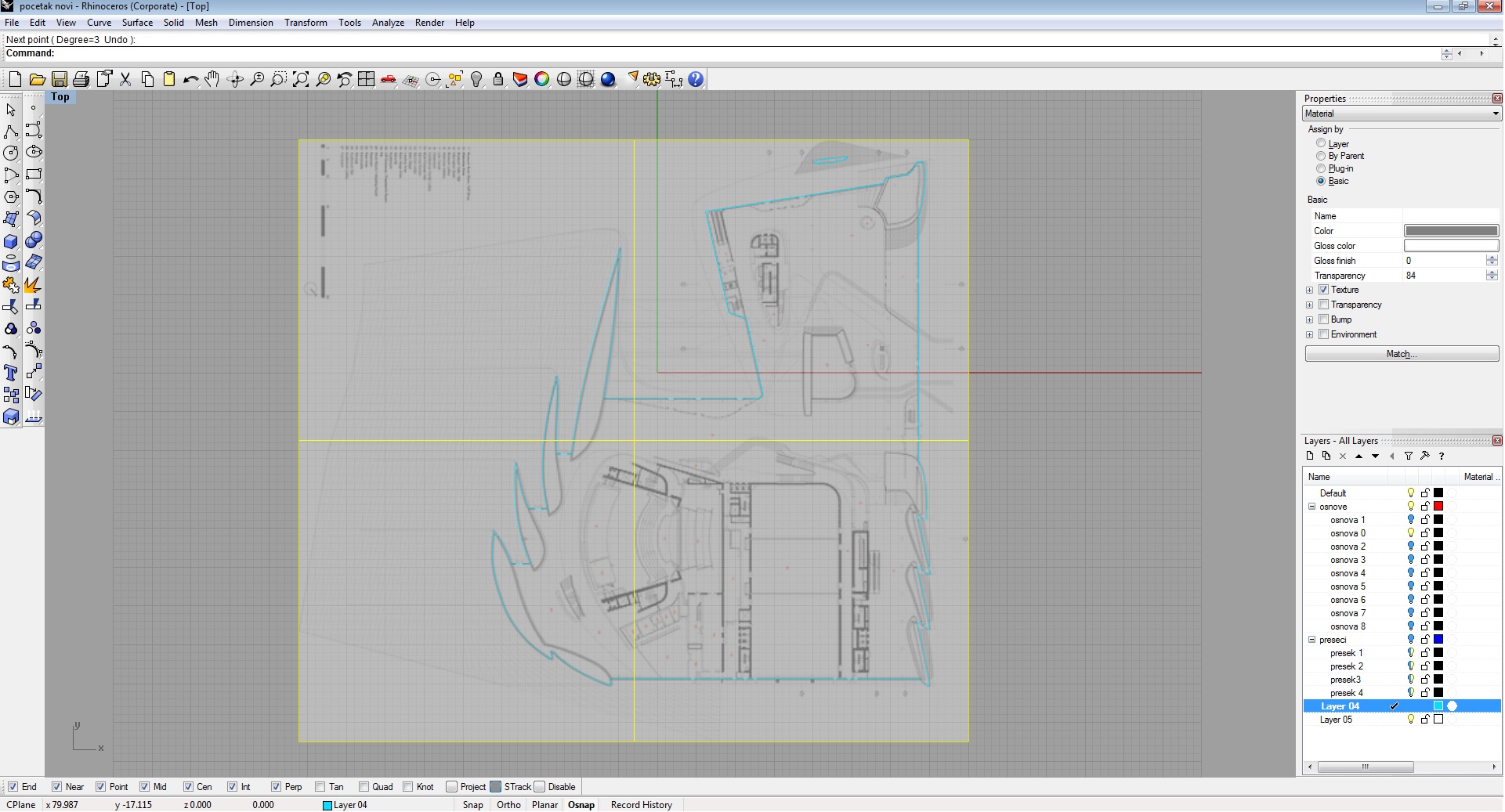Expand the Texture section
This screenshot has width=1505, height=812.
click(1310, 291)
